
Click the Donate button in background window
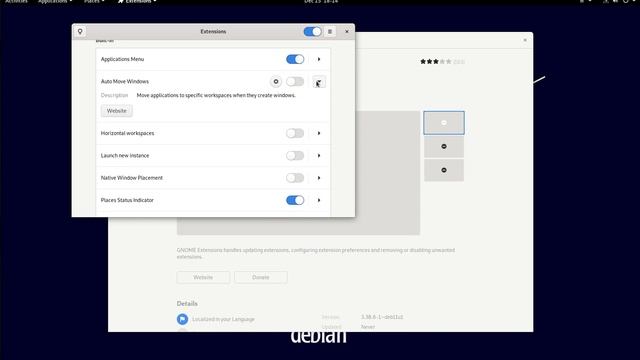click(x=261, y=277)
